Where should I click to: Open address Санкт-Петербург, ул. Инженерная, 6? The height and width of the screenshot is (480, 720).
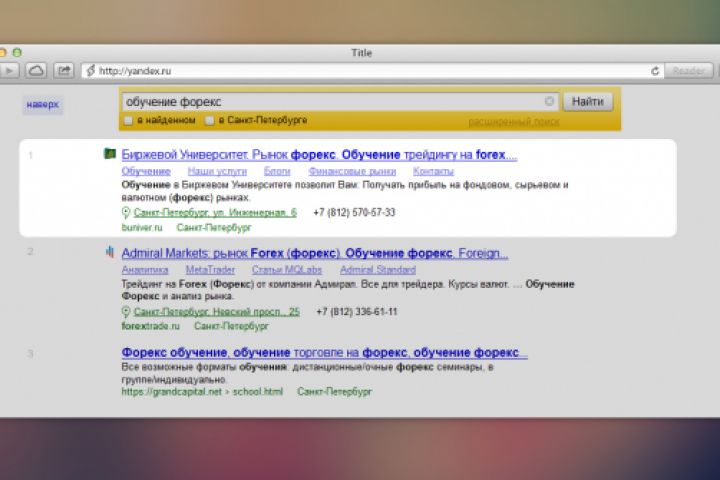(215, 213)
